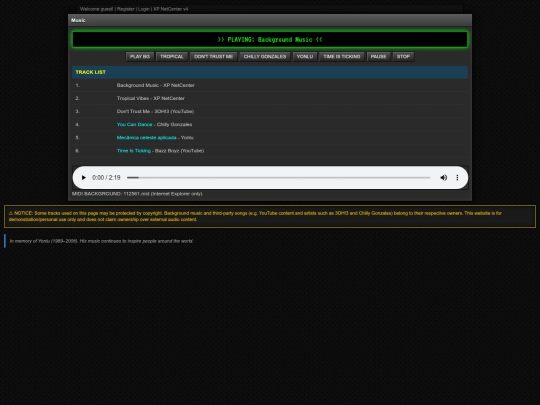Click the 0:00 / 2:19 time readout
The height and width of the screenshot is (405, 540).
[106, 178]
